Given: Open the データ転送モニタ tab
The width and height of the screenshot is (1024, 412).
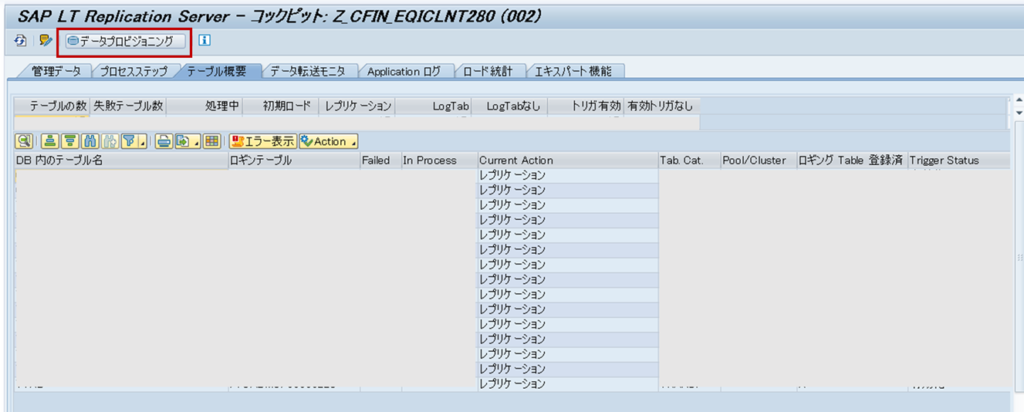Looking at the screenshot, I should coord(308,72).
